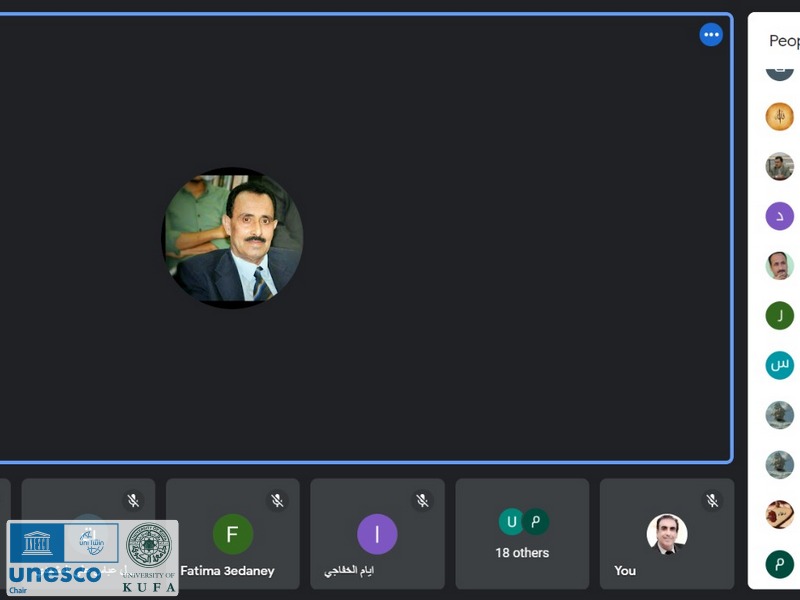Click the muted microphone icon on the You tile
This screenshot has width=800, height=600.
[711, 500]
